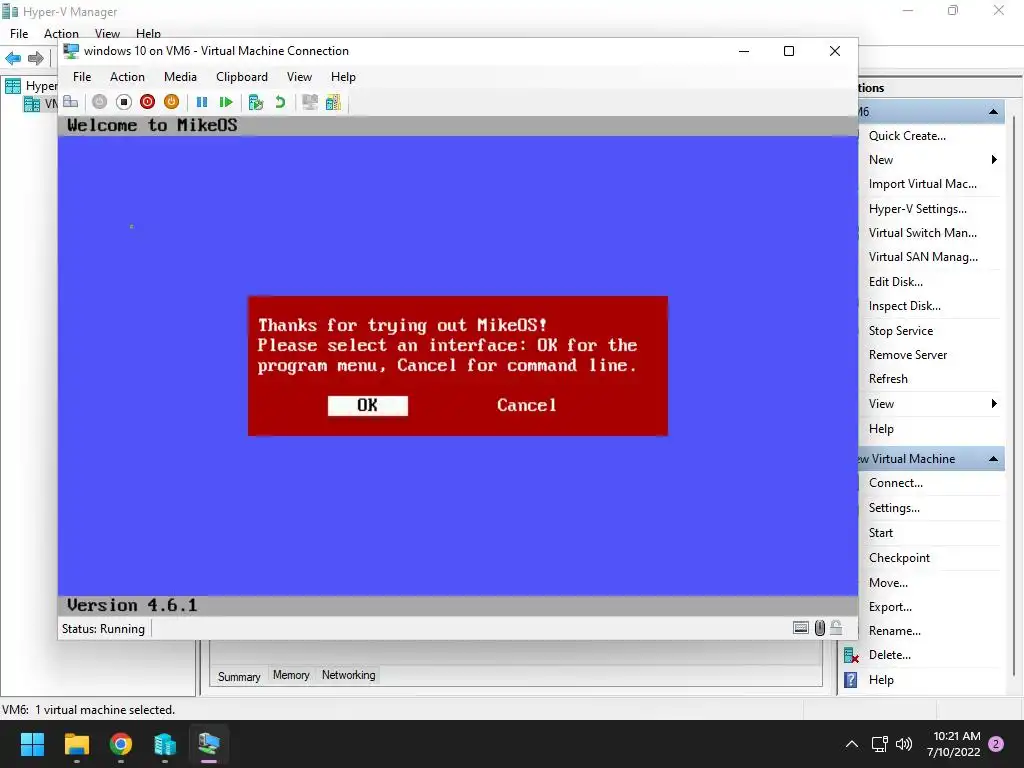Expand the New submenu arrow
Screen dimensions: 1024x768
click(x=994, y=160)
